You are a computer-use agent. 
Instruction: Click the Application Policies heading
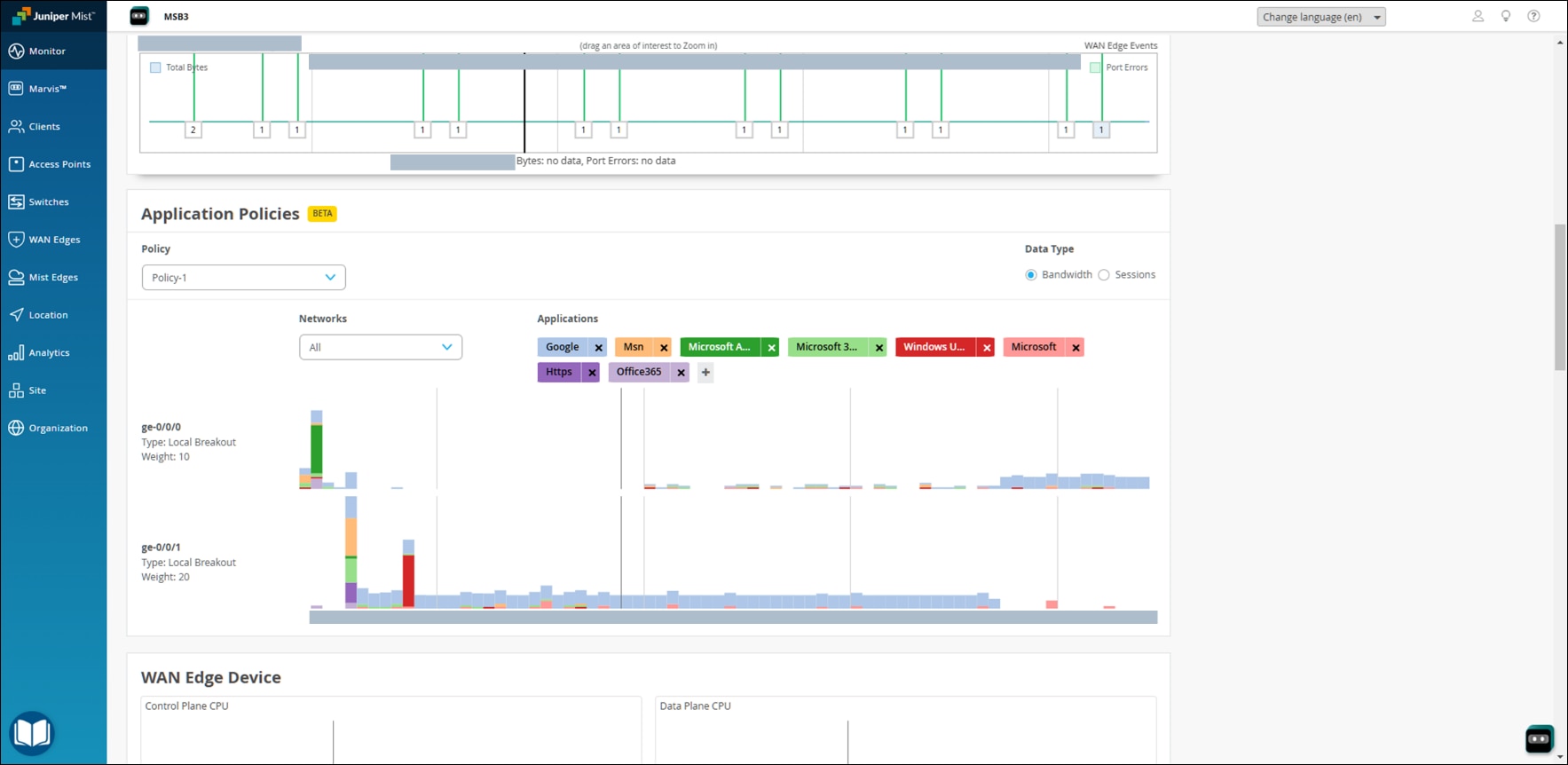220,214
